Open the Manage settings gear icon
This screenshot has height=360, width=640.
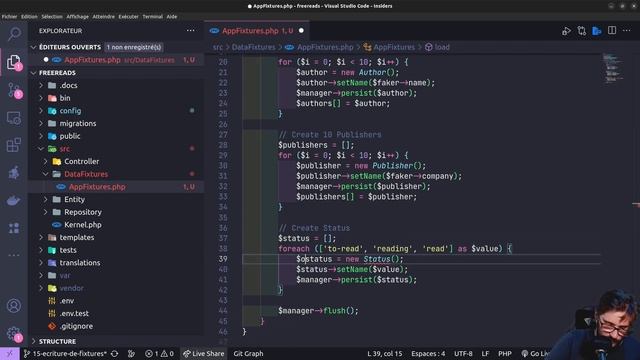(14, 333)
